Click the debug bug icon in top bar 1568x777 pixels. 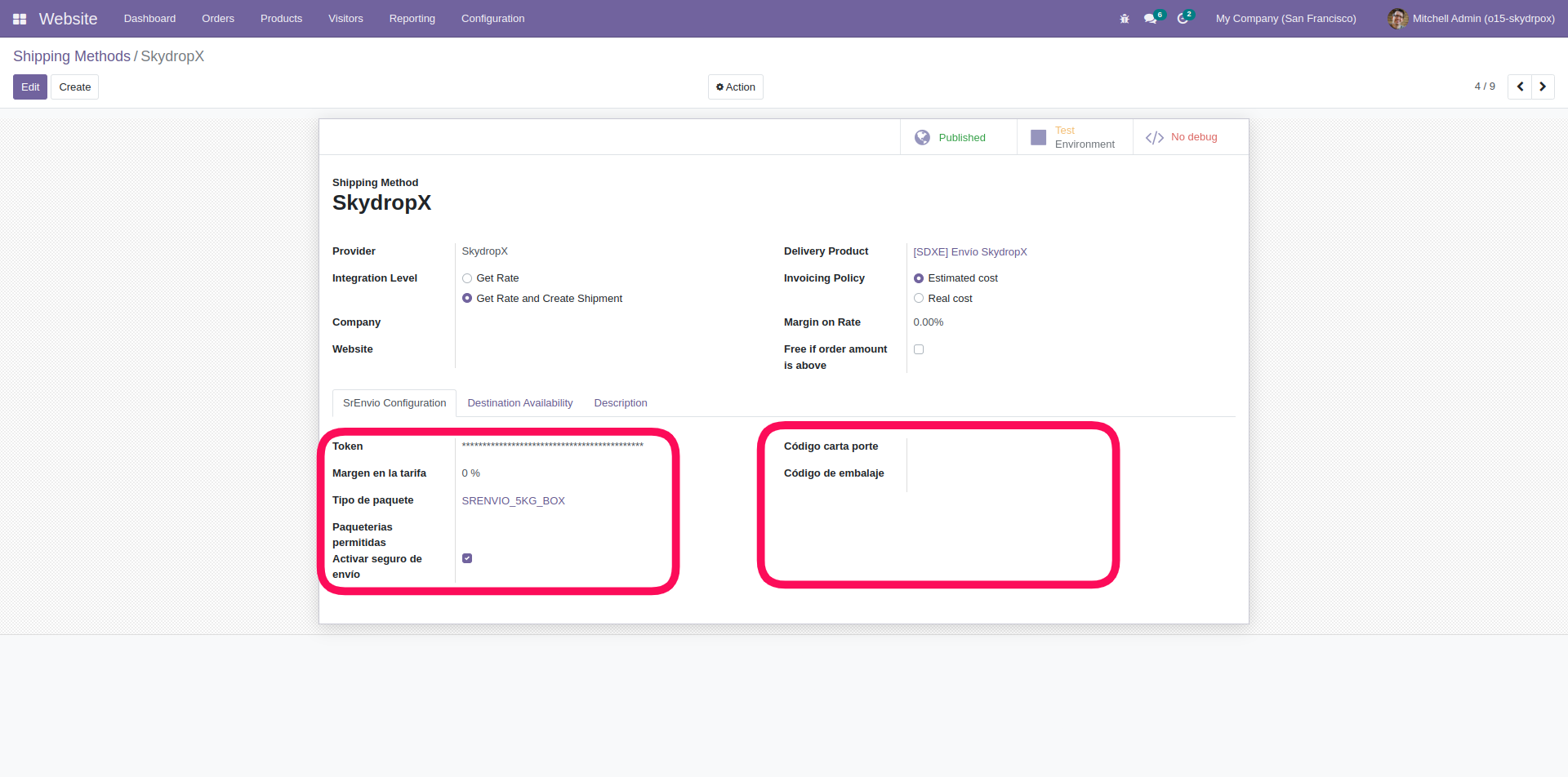click(x=1125, y=19)
